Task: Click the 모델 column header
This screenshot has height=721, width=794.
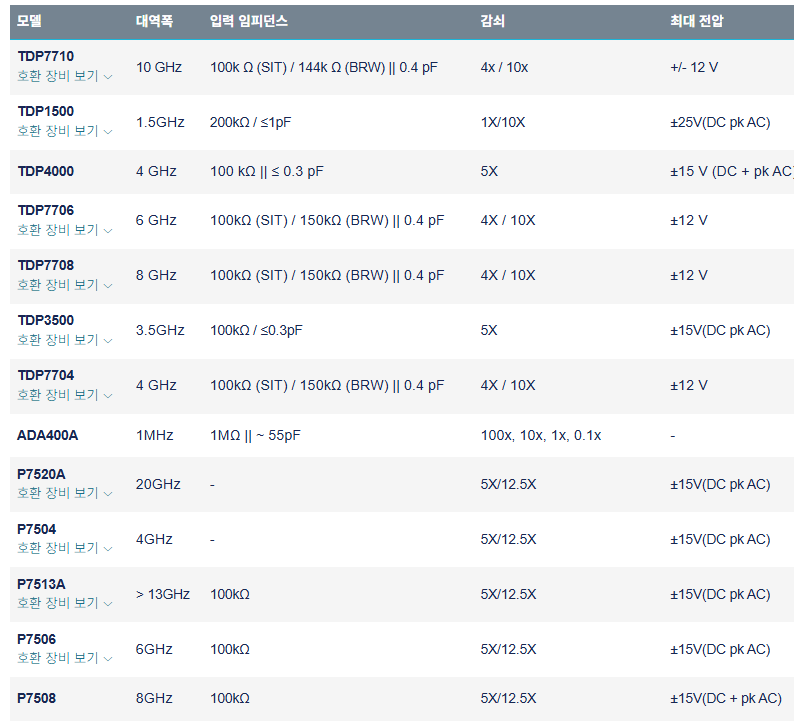Action: pos(29,21)
